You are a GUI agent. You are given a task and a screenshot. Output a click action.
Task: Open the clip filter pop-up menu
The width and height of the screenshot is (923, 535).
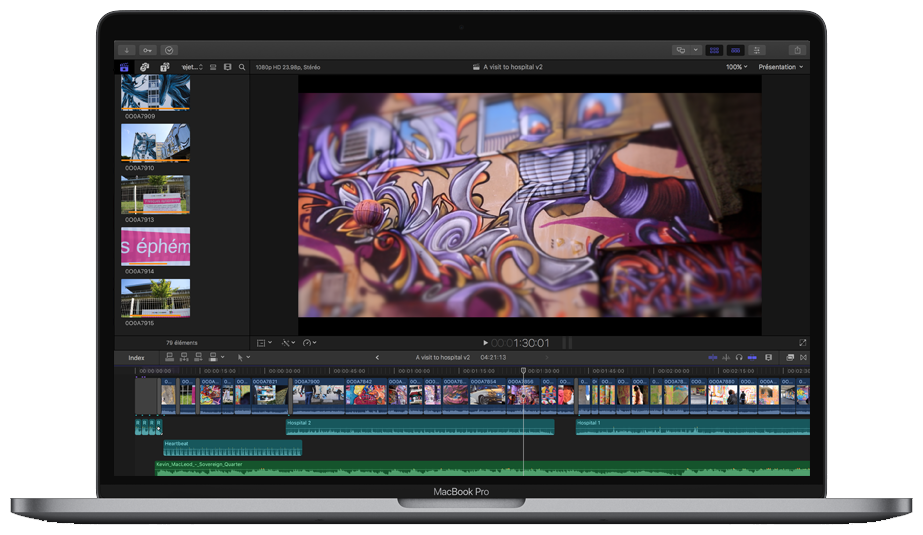192,67
